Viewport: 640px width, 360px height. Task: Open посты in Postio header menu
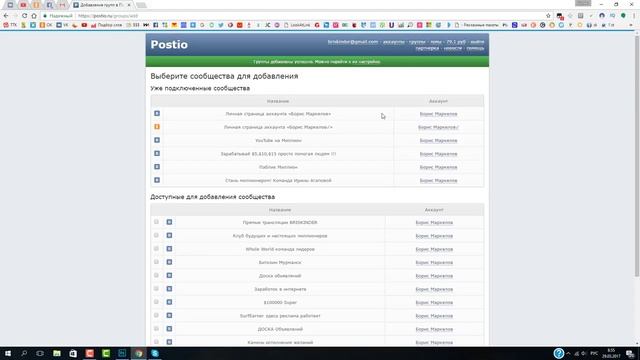[436, 42]
